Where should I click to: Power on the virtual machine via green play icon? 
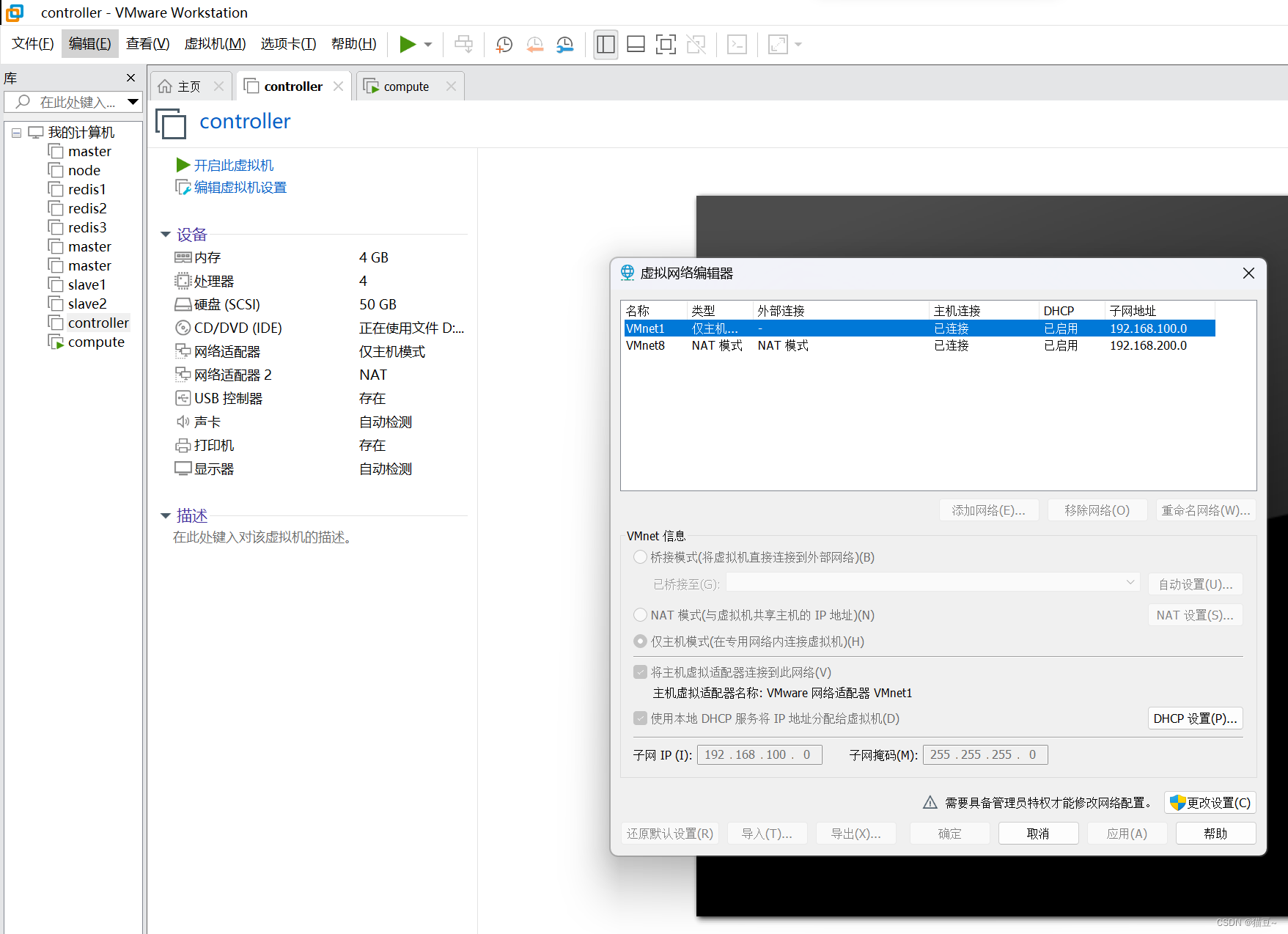(x=408, y=44)
